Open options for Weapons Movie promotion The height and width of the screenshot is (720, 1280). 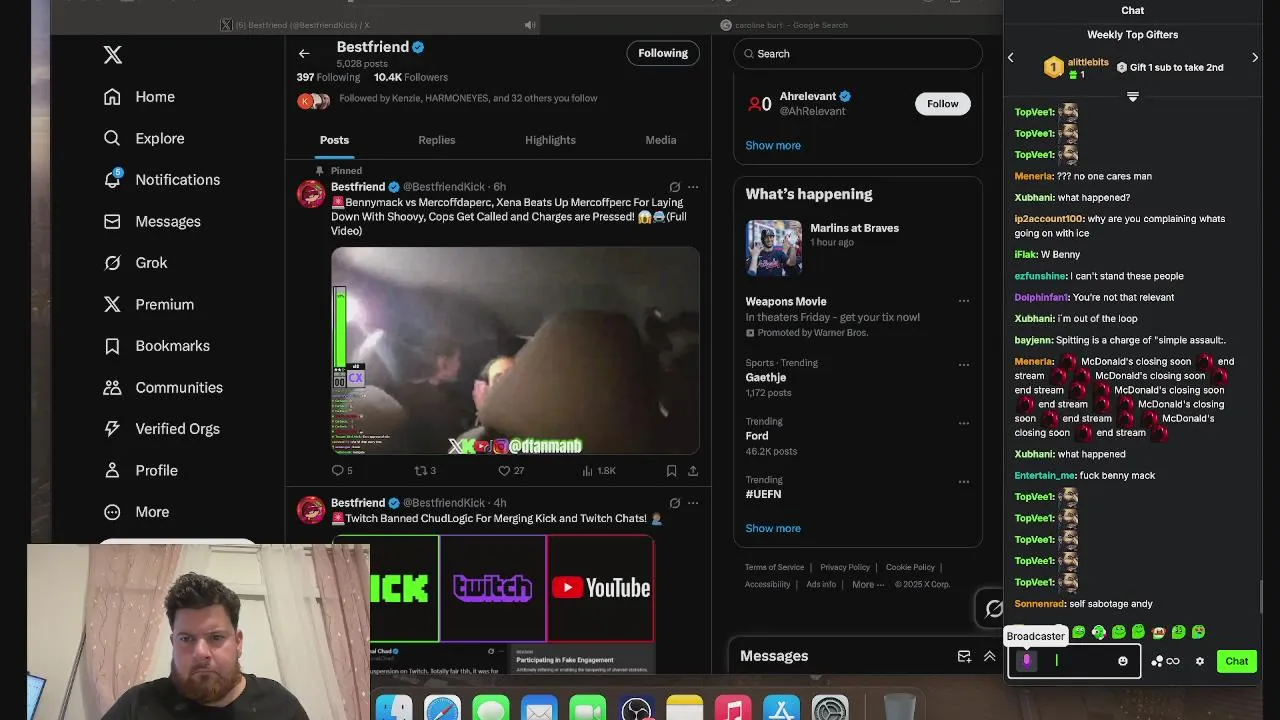[964, 301]
